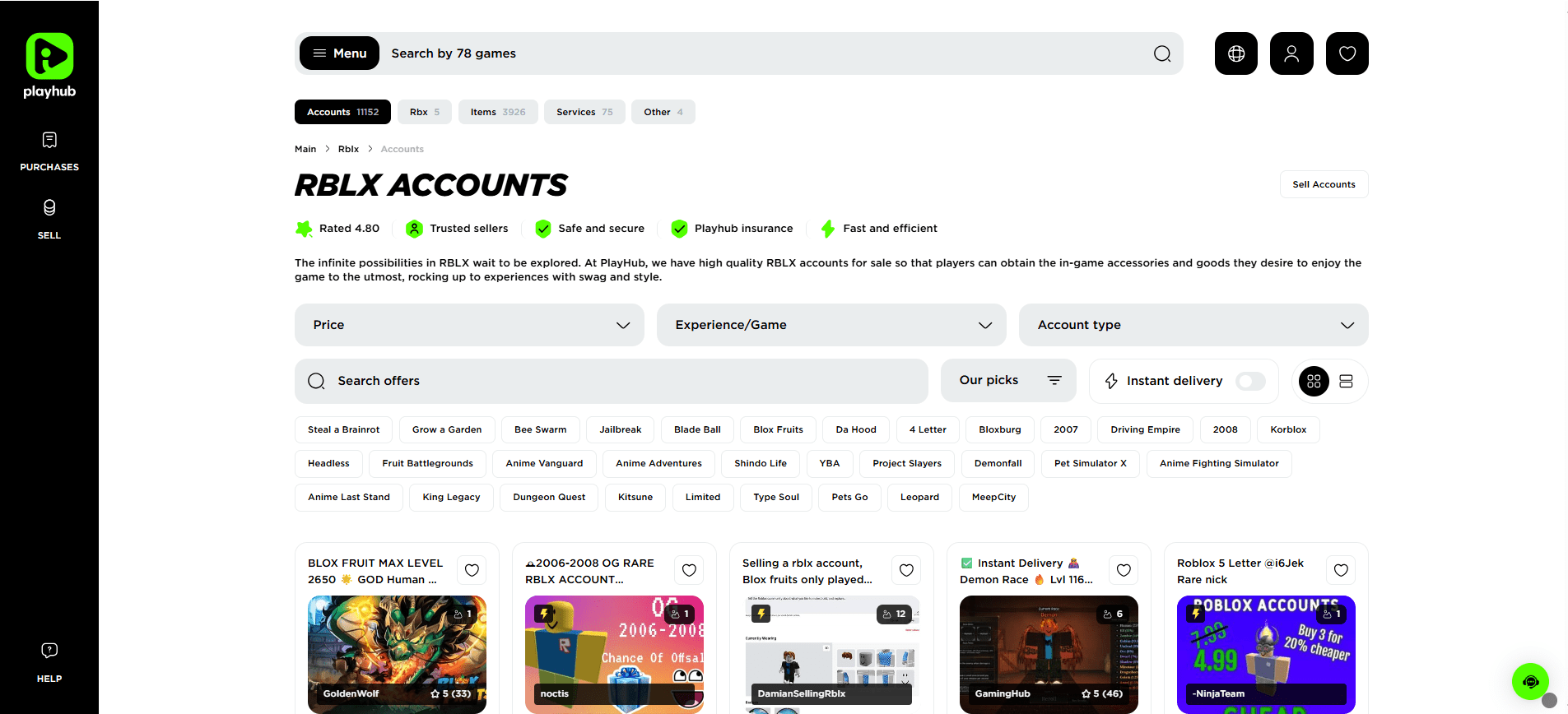
Task: Open the Account type dropdown
Action: (1193, 325)
